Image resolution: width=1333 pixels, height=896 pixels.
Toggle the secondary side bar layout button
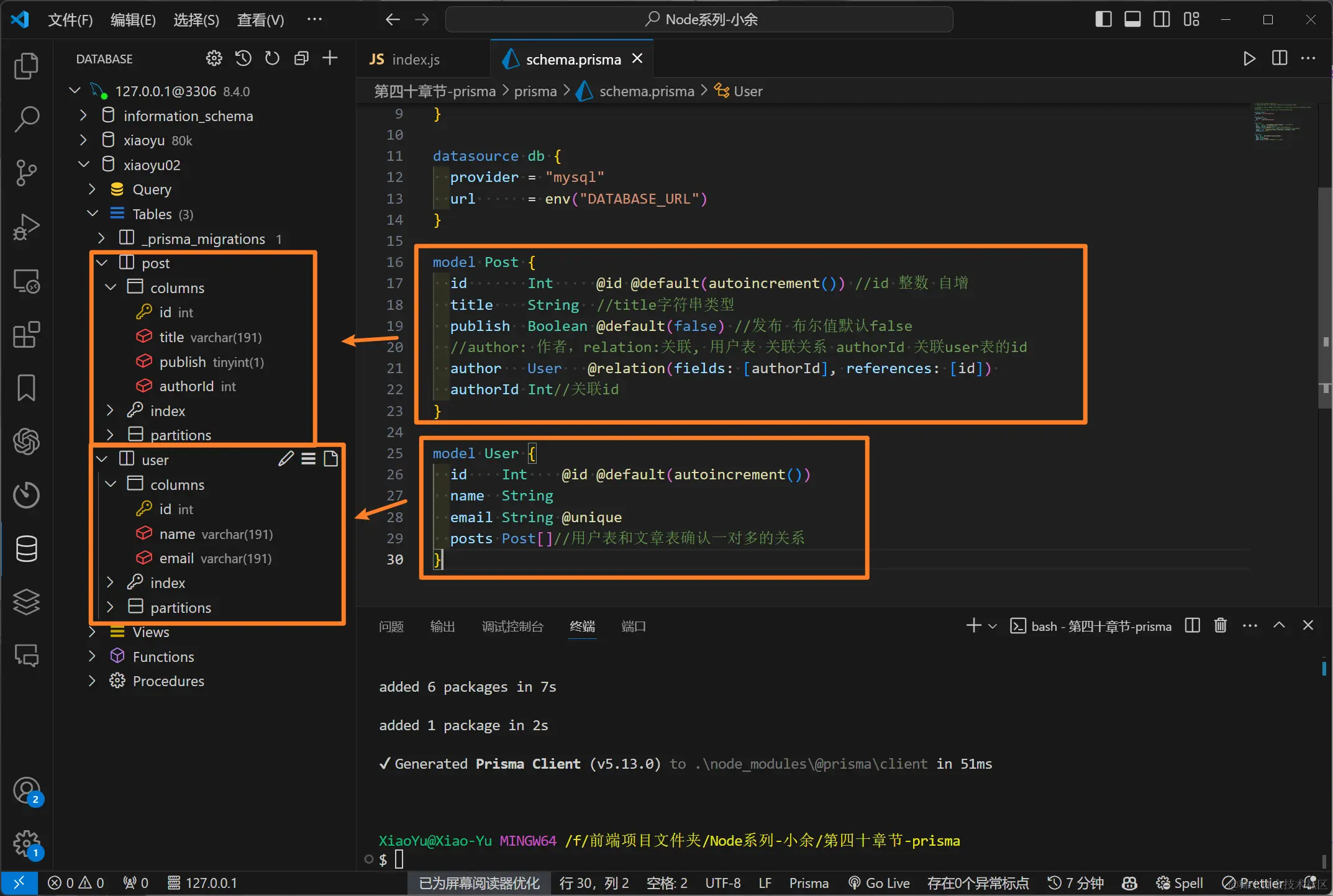1162,19
